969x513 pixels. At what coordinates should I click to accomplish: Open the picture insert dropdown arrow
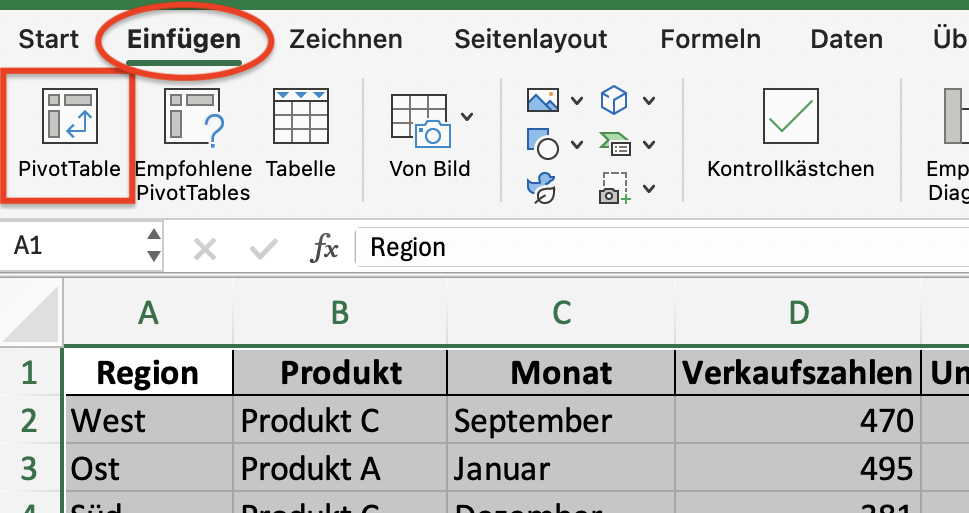tap(577, 100)
